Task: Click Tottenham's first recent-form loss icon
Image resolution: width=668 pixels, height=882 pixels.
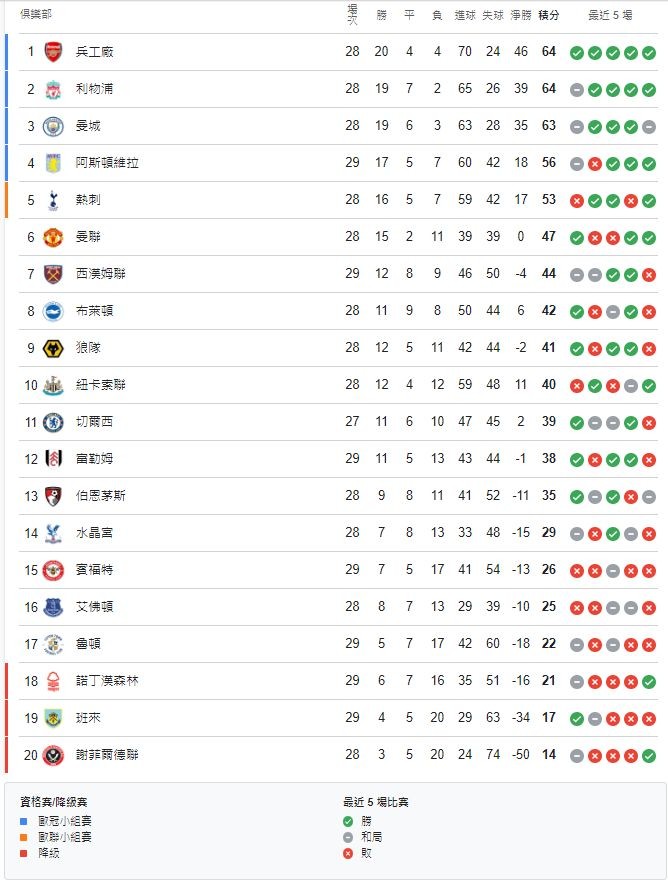Action: point(577,200)
